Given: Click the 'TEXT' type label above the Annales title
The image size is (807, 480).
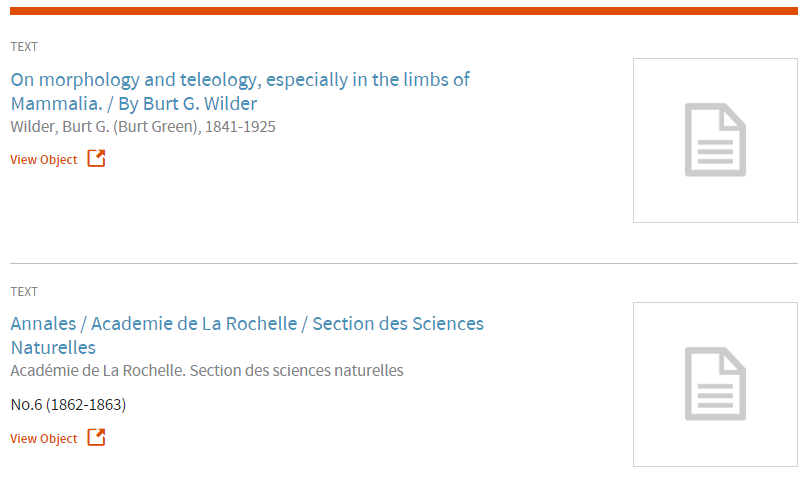Looking at the screenshot, I should (x=24, y=292).
